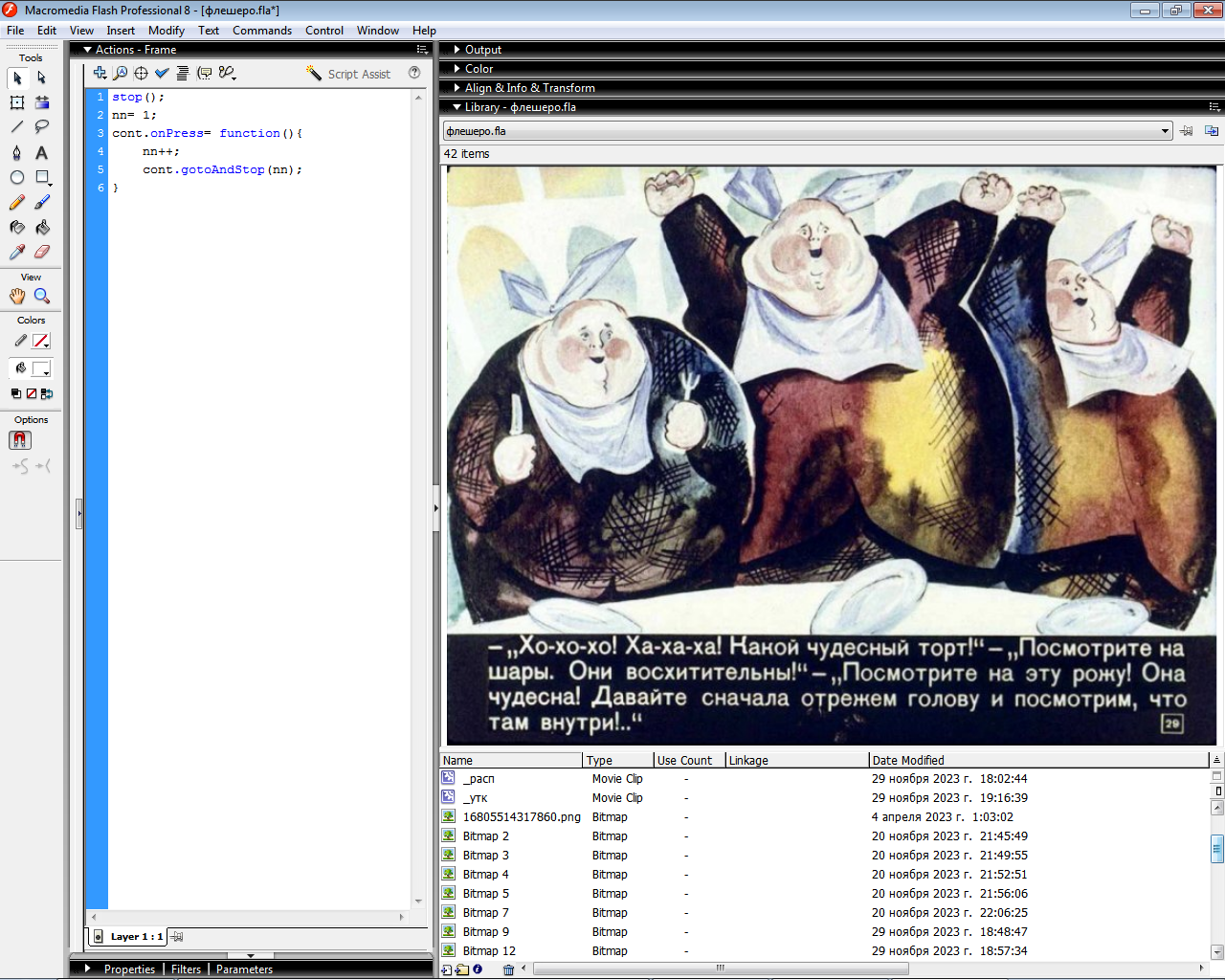Click Insert target path crosshair icon

tap(141, 73)
